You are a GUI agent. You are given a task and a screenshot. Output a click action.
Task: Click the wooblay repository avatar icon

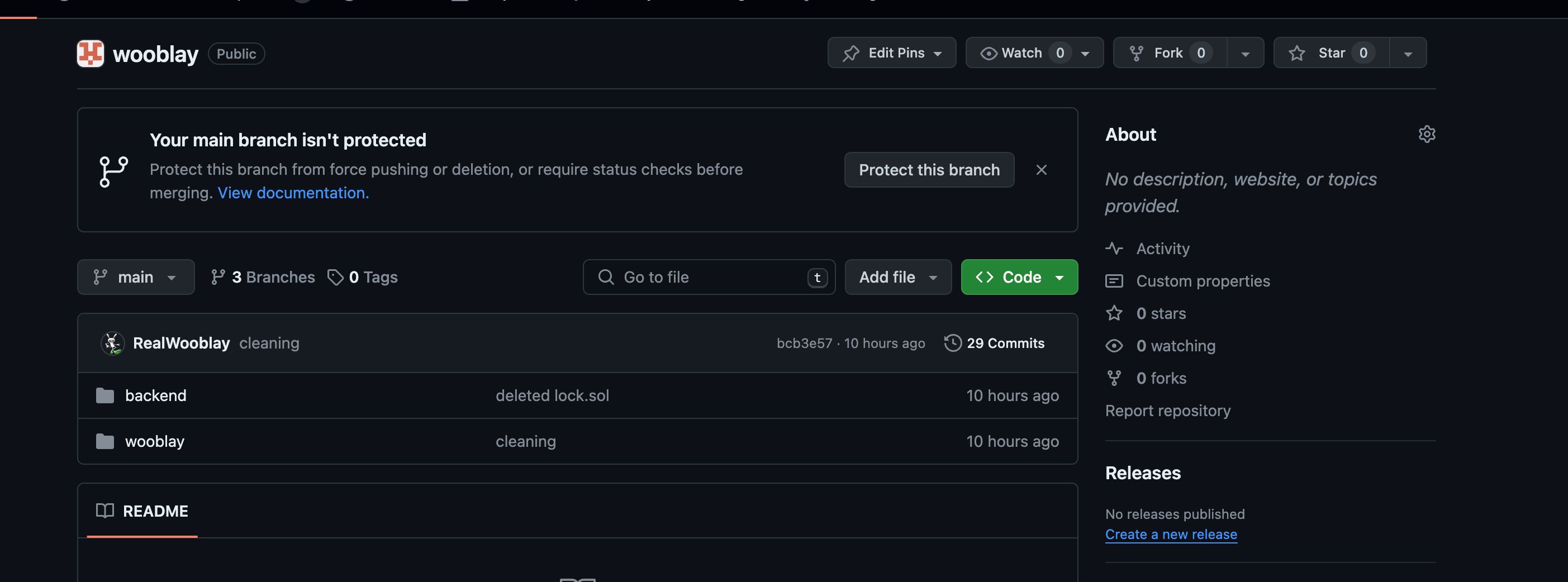point(90,54)
